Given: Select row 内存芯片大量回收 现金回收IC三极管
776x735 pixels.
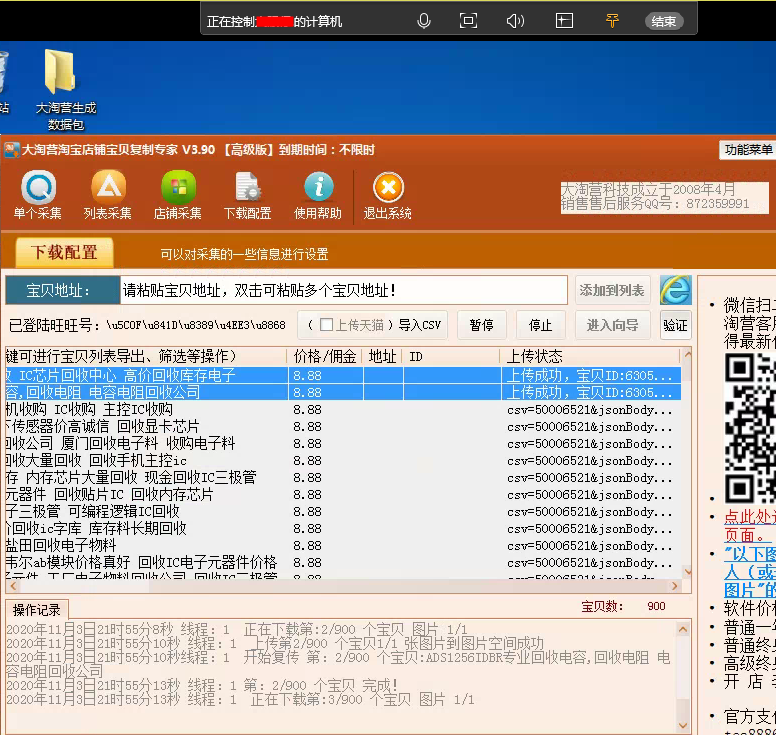Looking at the screenshot, I should 343,478.
